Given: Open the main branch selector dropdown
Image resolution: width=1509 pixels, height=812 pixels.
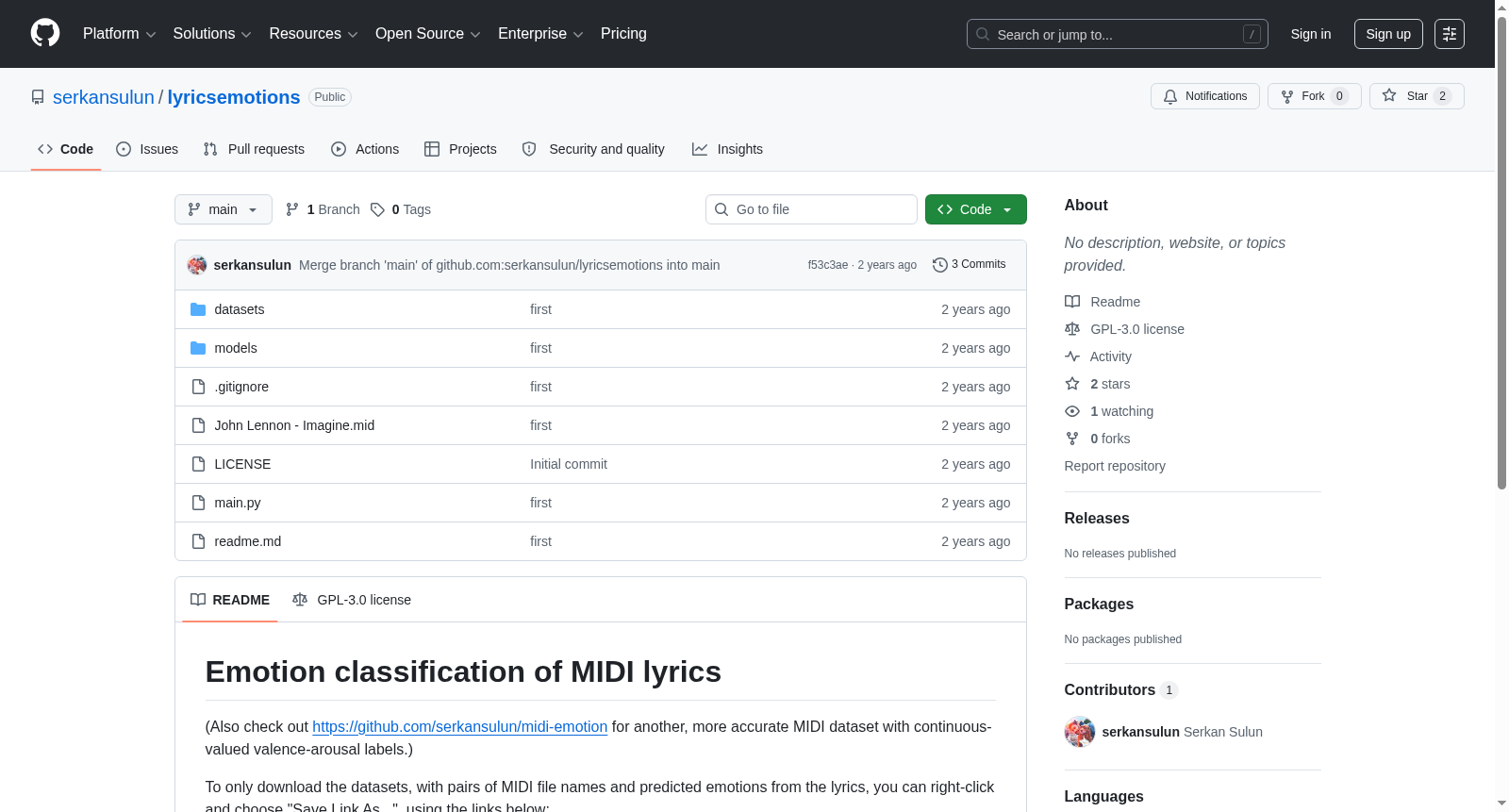Looking at the screenshot, I should (224, 209).
